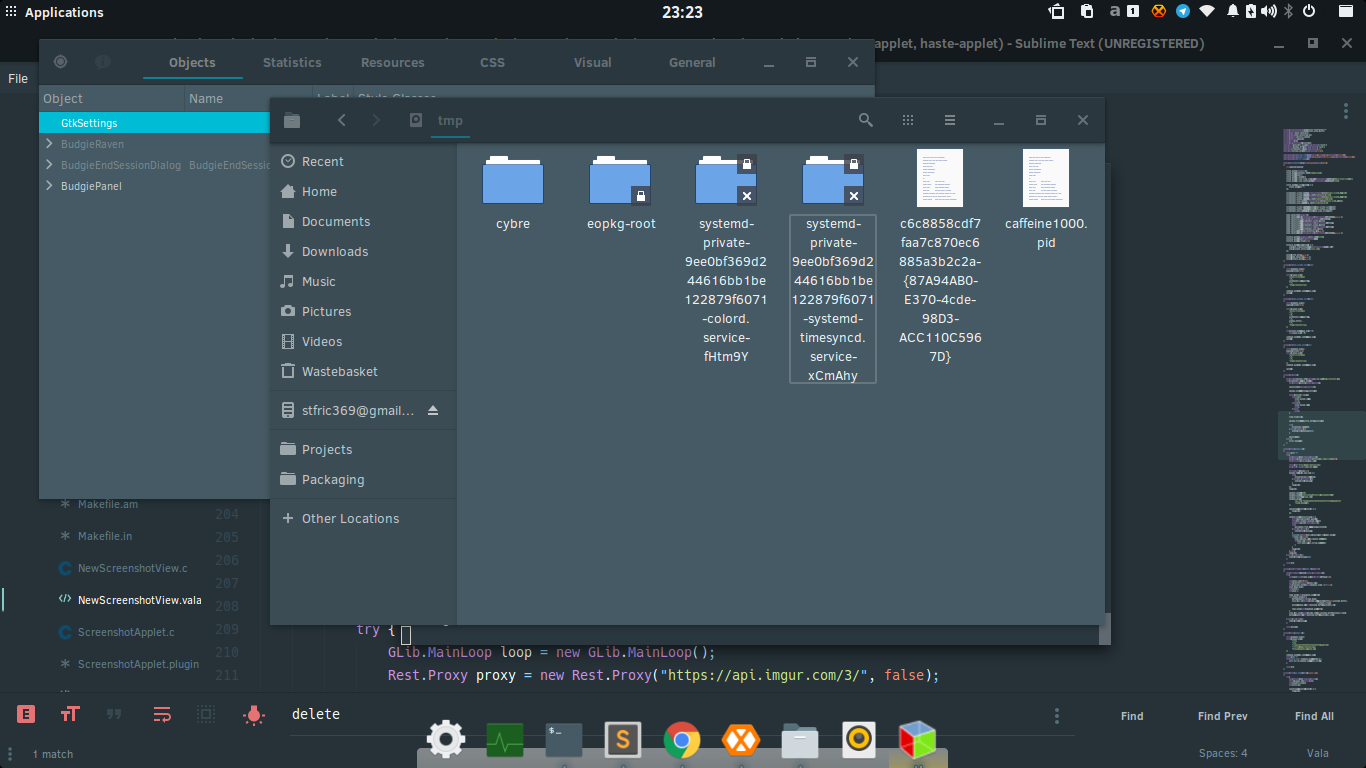Click the Find All button
Screen dimensions: 1366x768
click(1314, 716)
